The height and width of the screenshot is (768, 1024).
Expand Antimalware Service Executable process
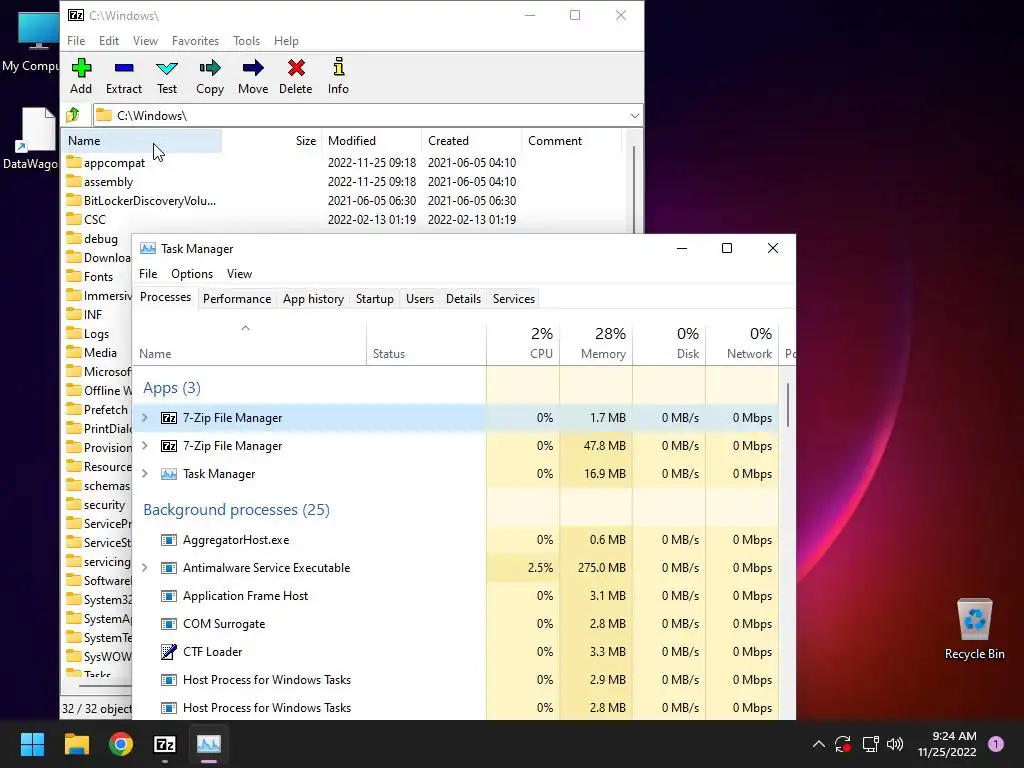click(145, 568)
